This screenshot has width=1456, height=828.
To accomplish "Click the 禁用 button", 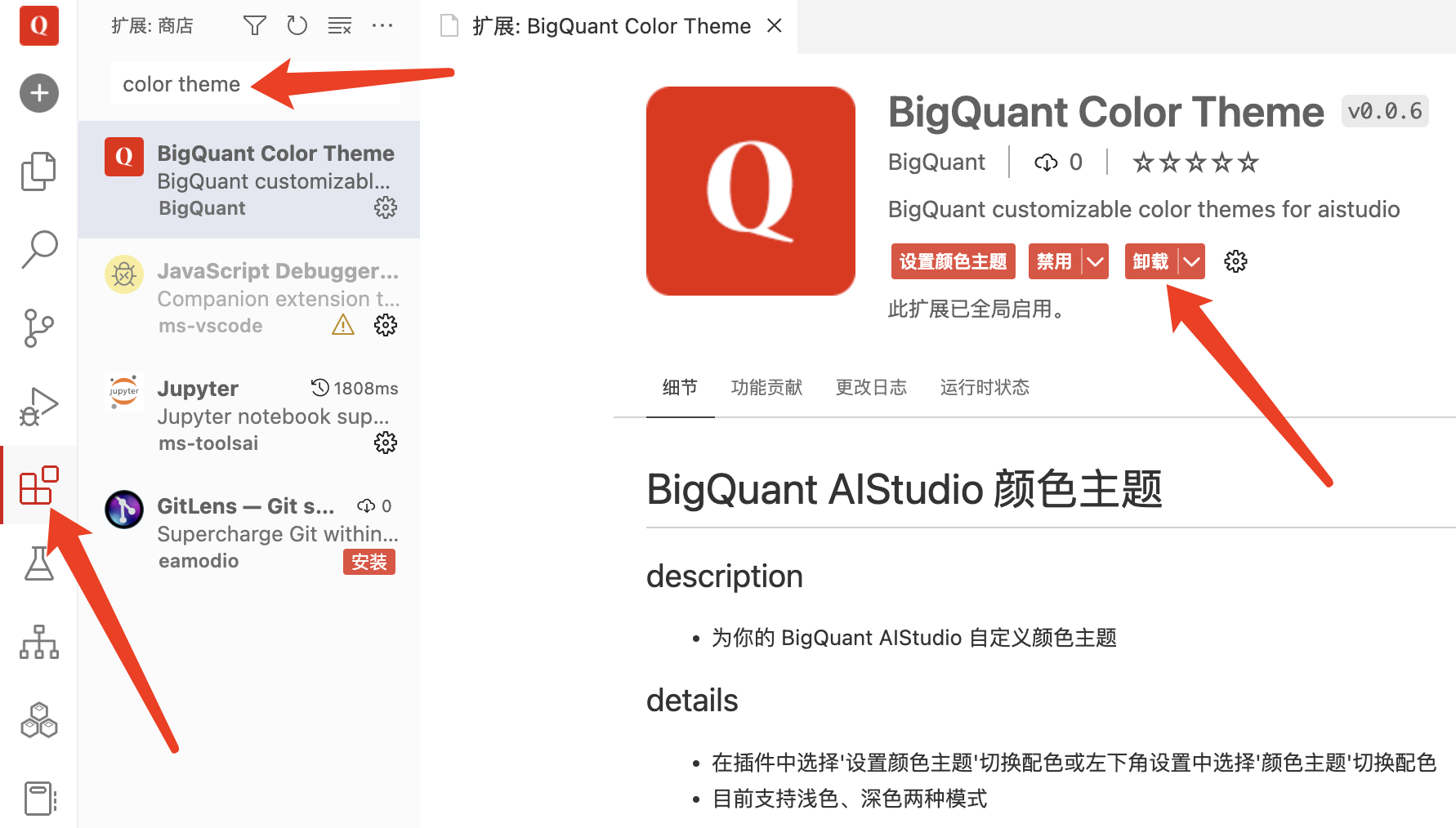I will 1054,261.
